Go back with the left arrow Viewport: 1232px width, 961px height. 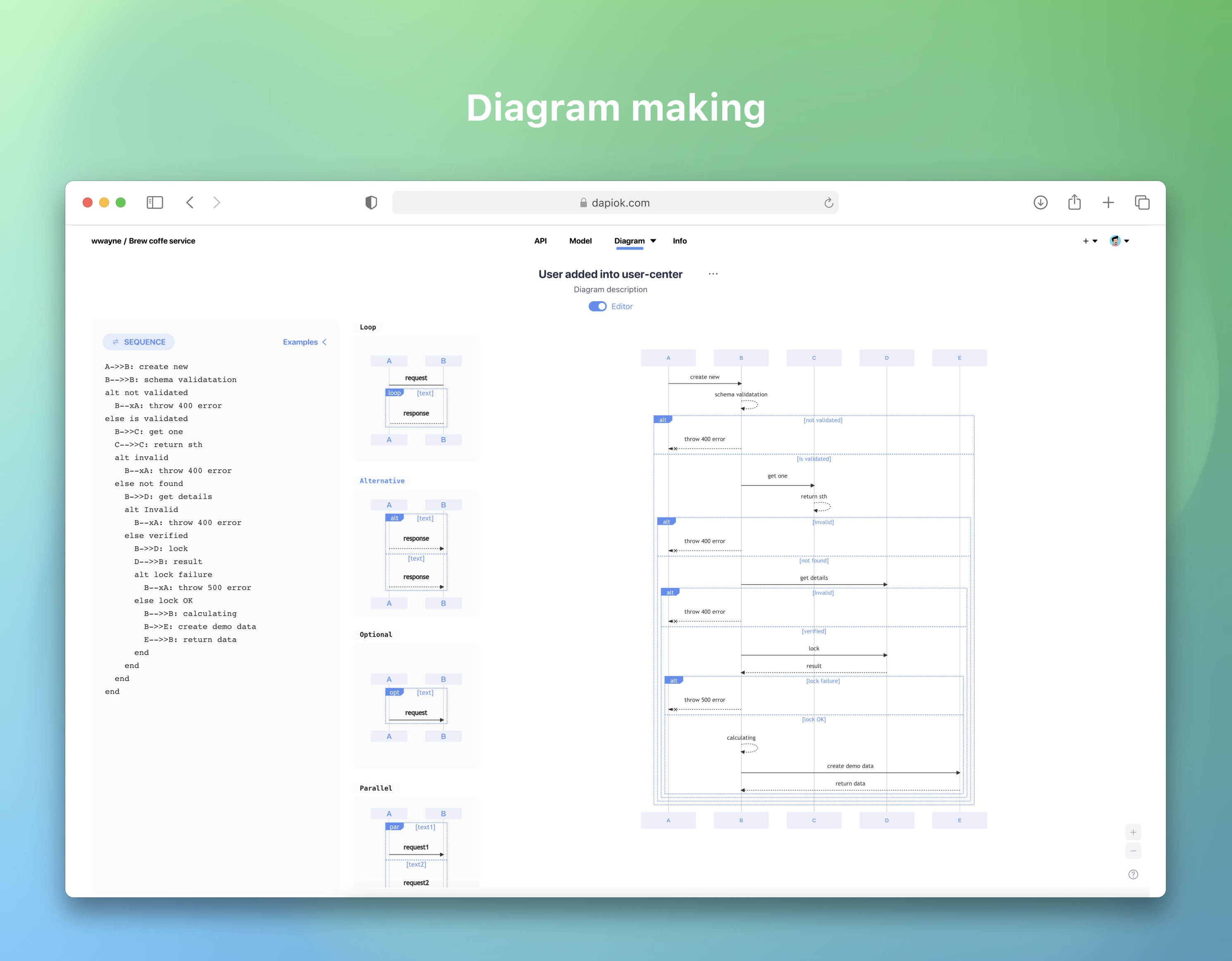190,202
